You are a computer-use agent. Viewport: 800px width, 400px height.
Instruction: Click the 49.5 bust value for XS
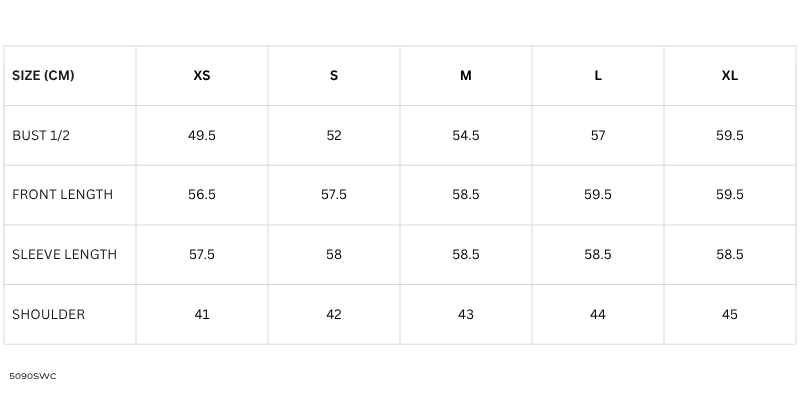[x=202, y=136]
